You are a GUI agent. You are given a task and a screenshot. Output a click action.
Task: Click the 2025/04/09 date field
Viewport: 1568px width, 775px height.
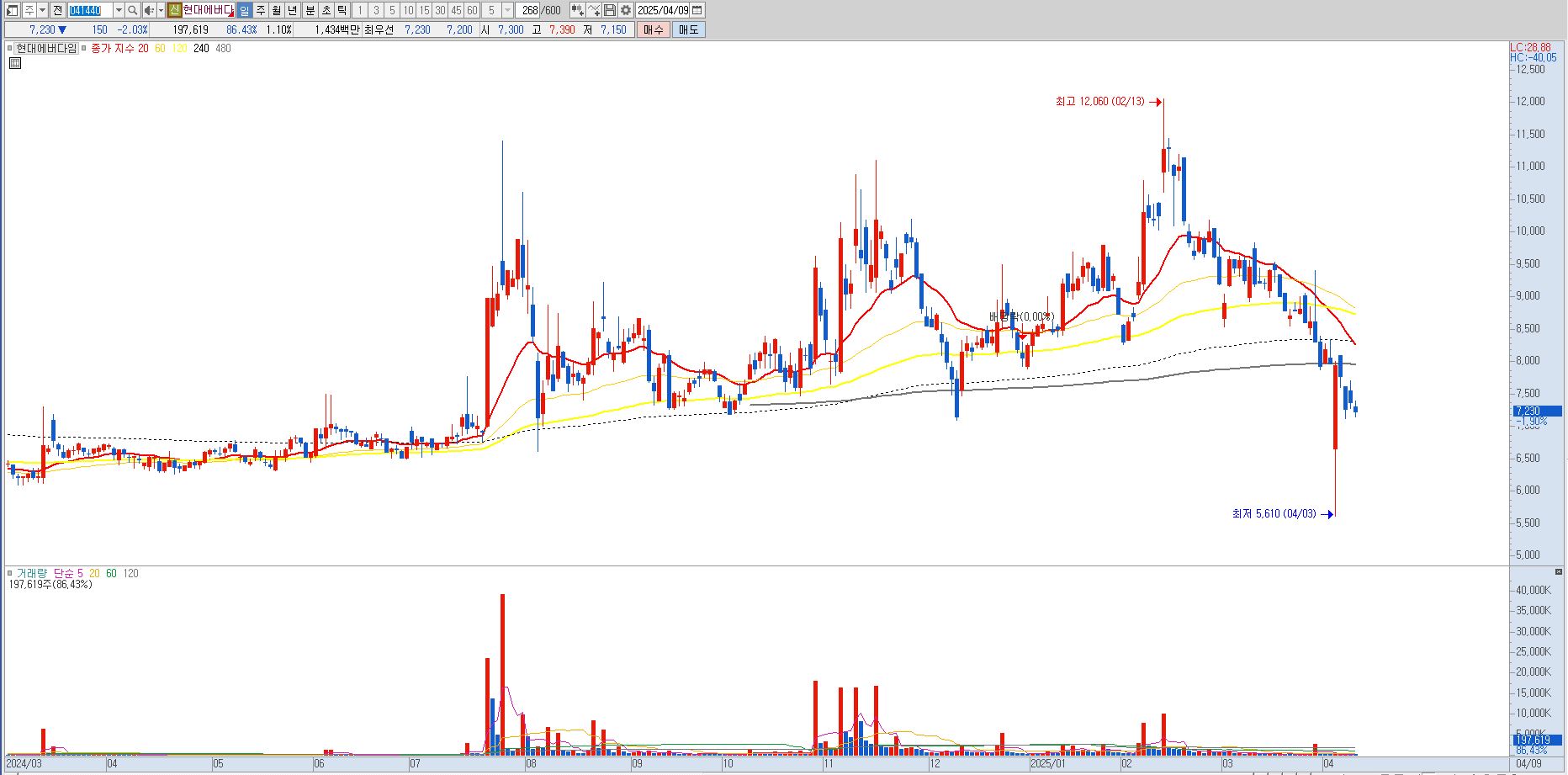coord(663,10)
